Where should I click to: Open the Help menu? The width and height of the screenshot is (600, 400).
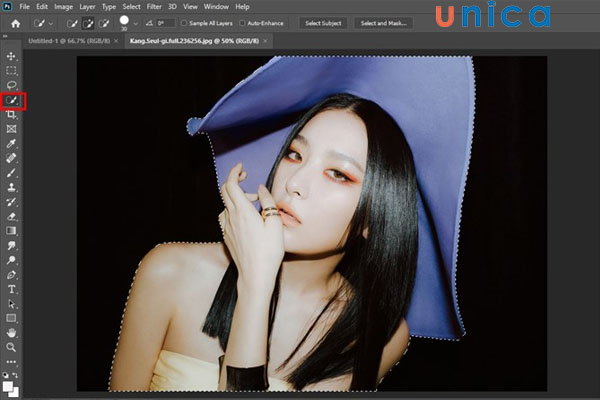pos(242,7)
